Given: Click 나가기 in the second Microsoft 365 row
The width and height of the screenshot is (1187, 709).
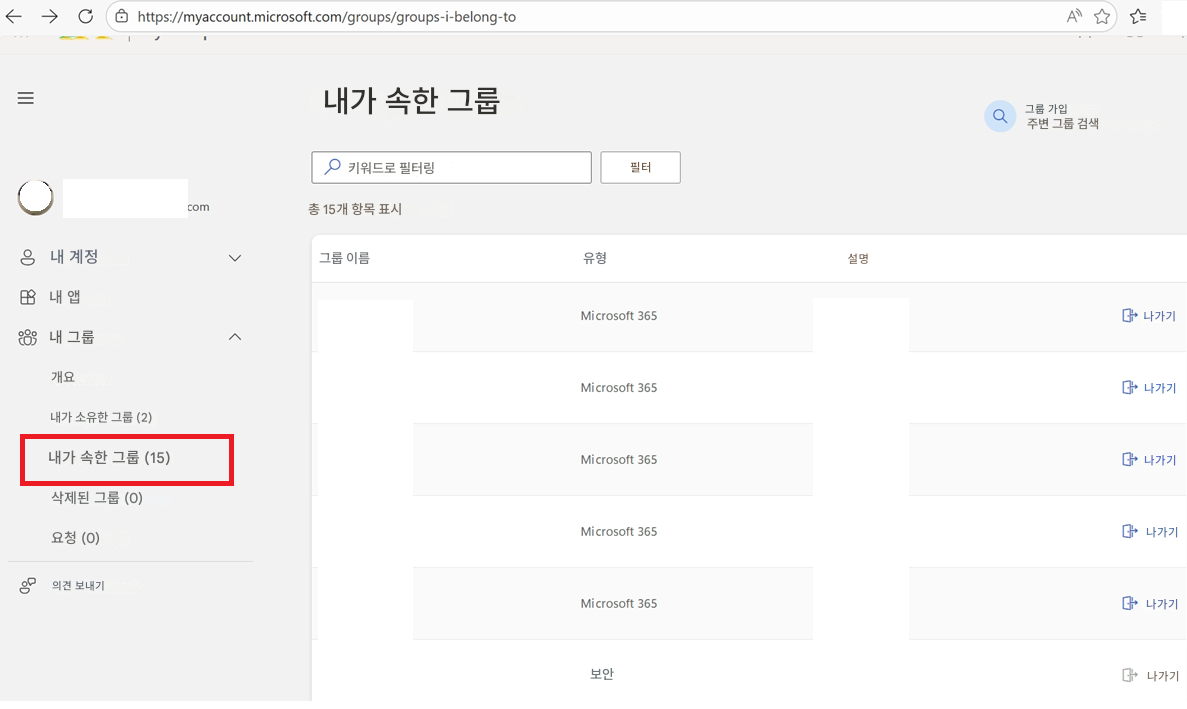Looking at the screenshot, I should point(1149,387).
